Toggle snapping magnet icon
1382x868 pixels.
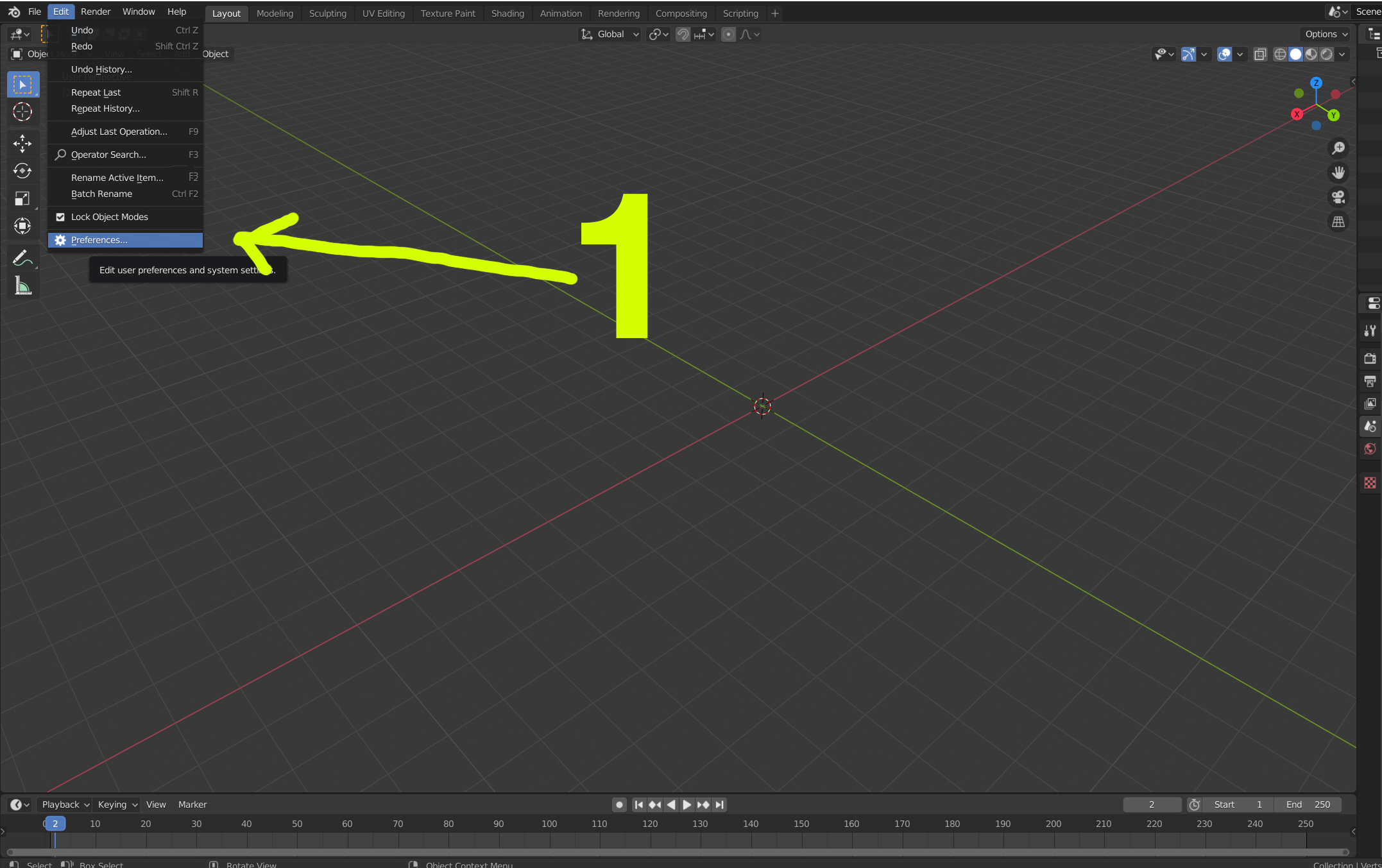point(683,35)
